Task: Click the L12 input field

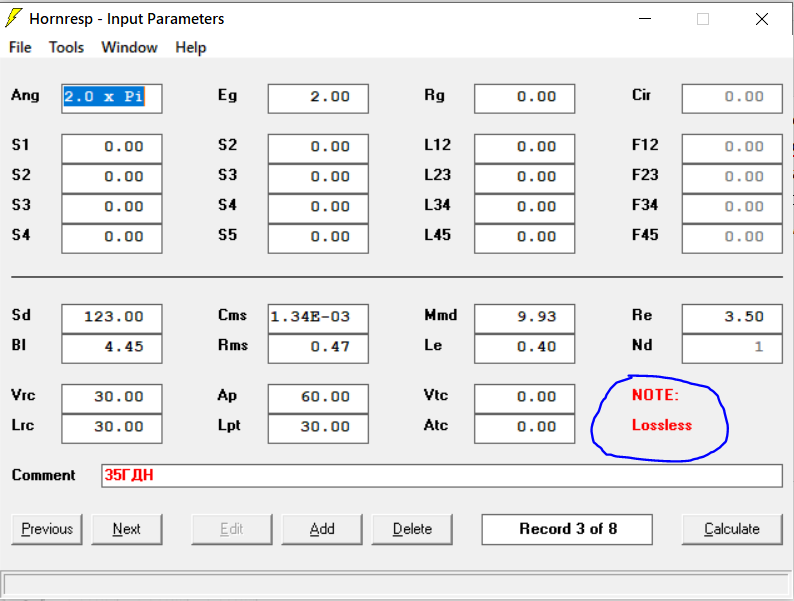Action: click(525, 148)
